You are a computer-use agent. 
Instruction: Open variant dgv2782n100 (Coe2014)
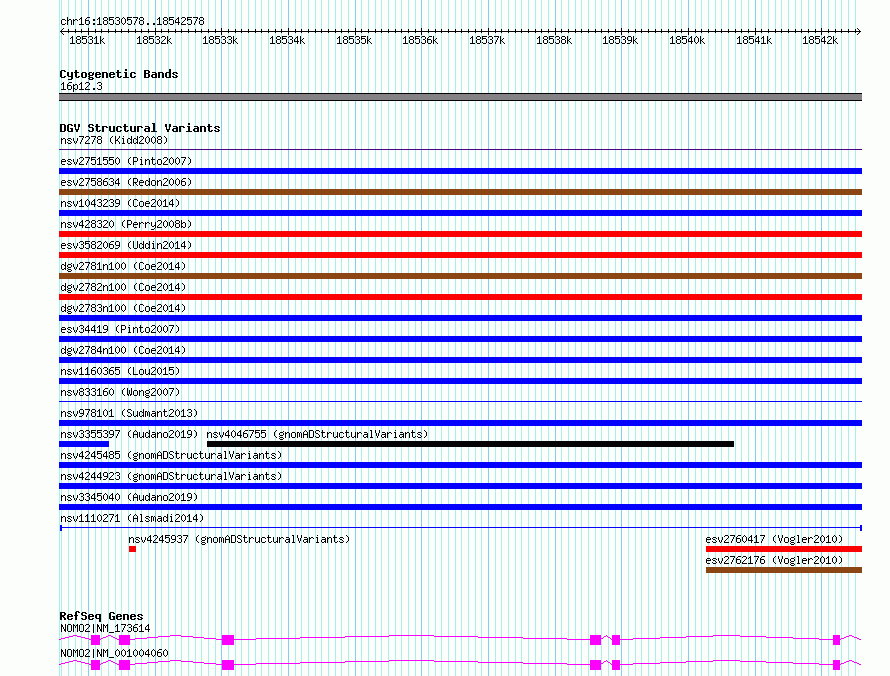pos(123,287)
